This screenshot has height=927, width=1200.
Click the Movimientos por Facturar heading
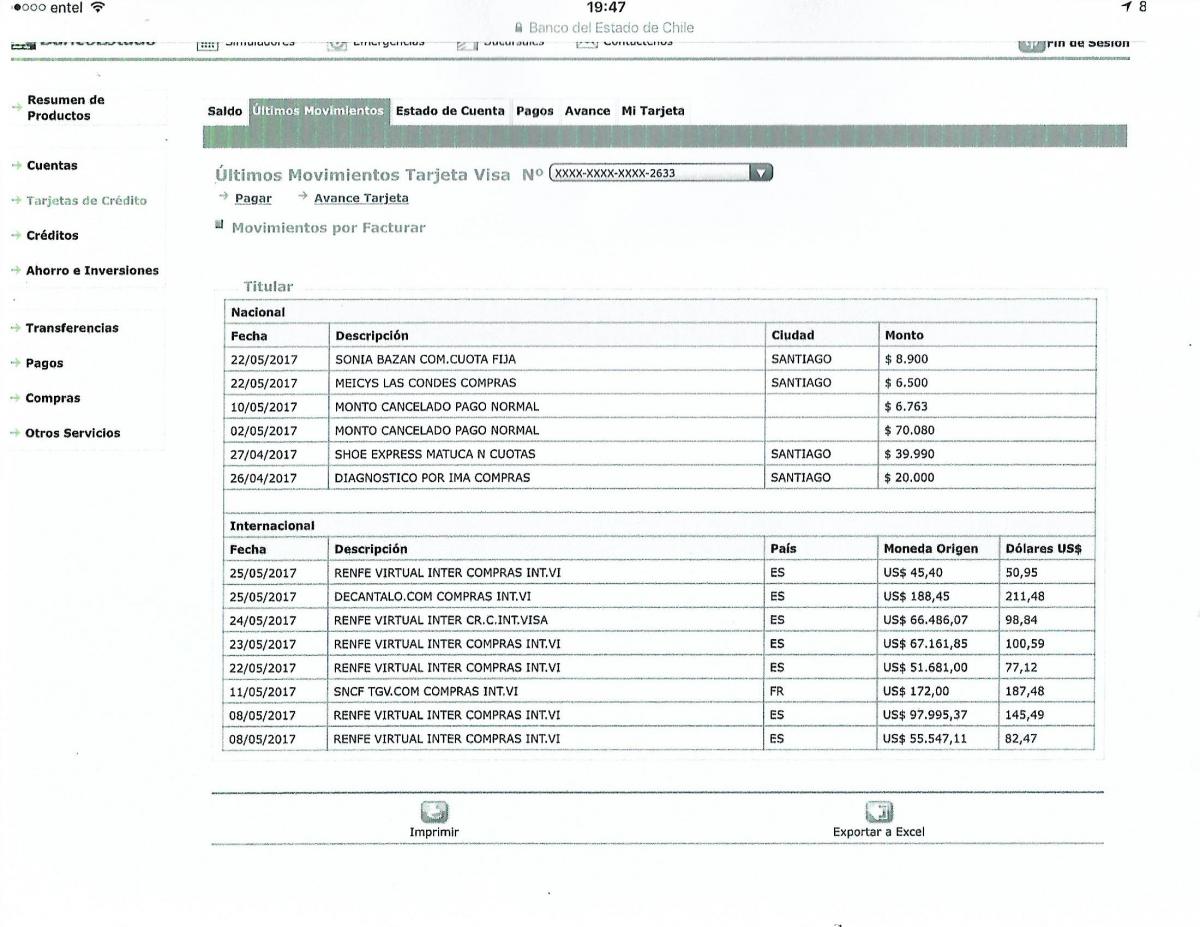[328, 228]
